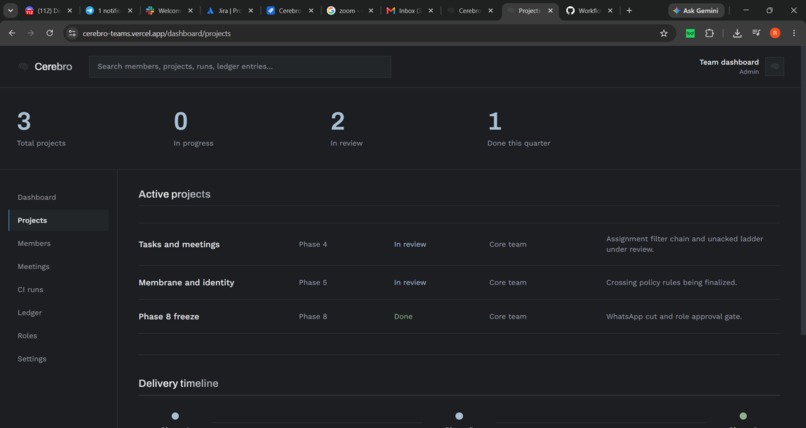Screen dimensions: 806x428
Task: Focus the search members and projects field
Action: click(240, 66)
